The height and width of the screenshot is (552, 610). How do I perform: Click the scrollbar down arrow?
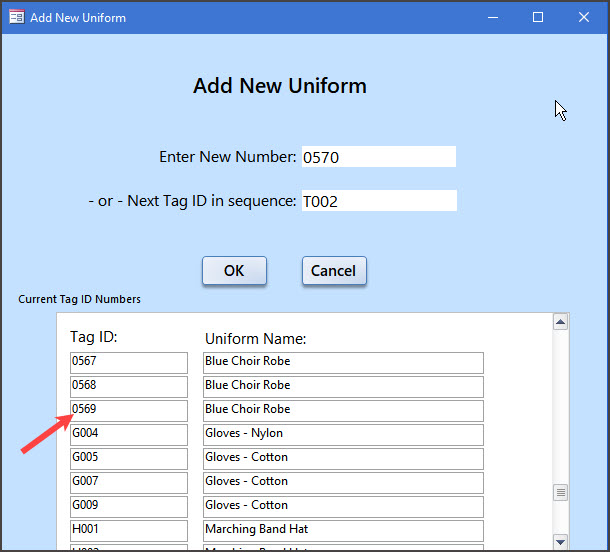coord(561,541)
